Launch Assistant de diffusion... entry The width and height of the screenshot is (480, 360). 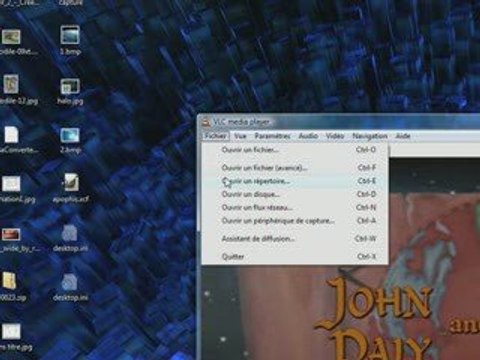coord(295,239)
